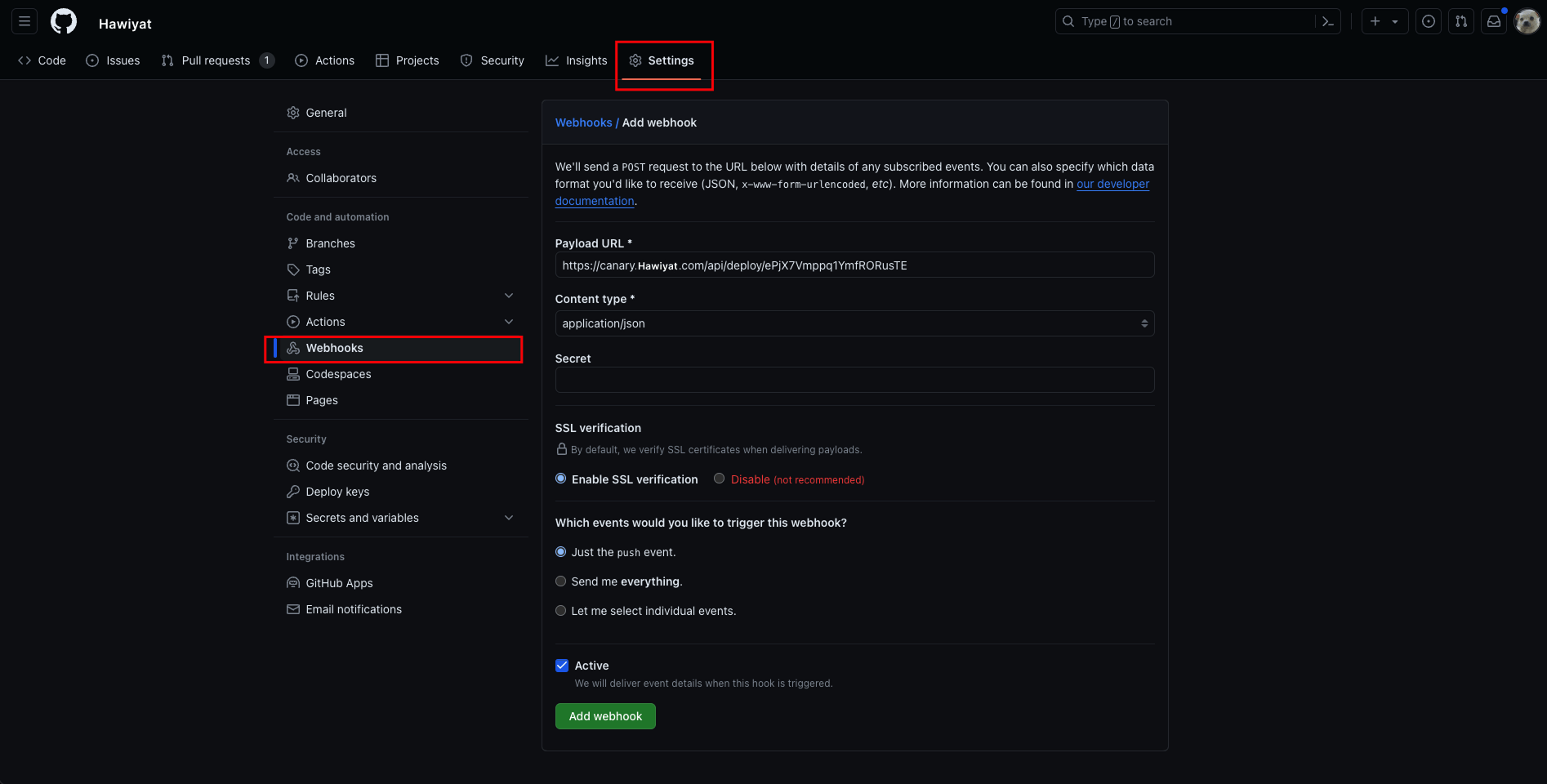Uncheck the Active checkbox

click(561, 665)
